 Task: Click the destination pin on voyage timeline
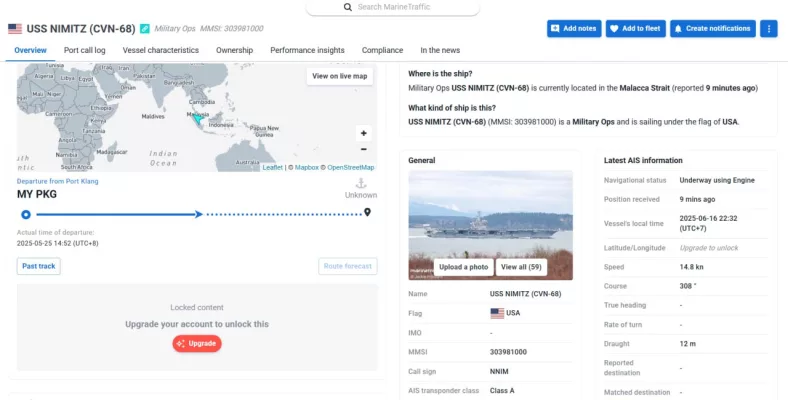click(367, 213)
